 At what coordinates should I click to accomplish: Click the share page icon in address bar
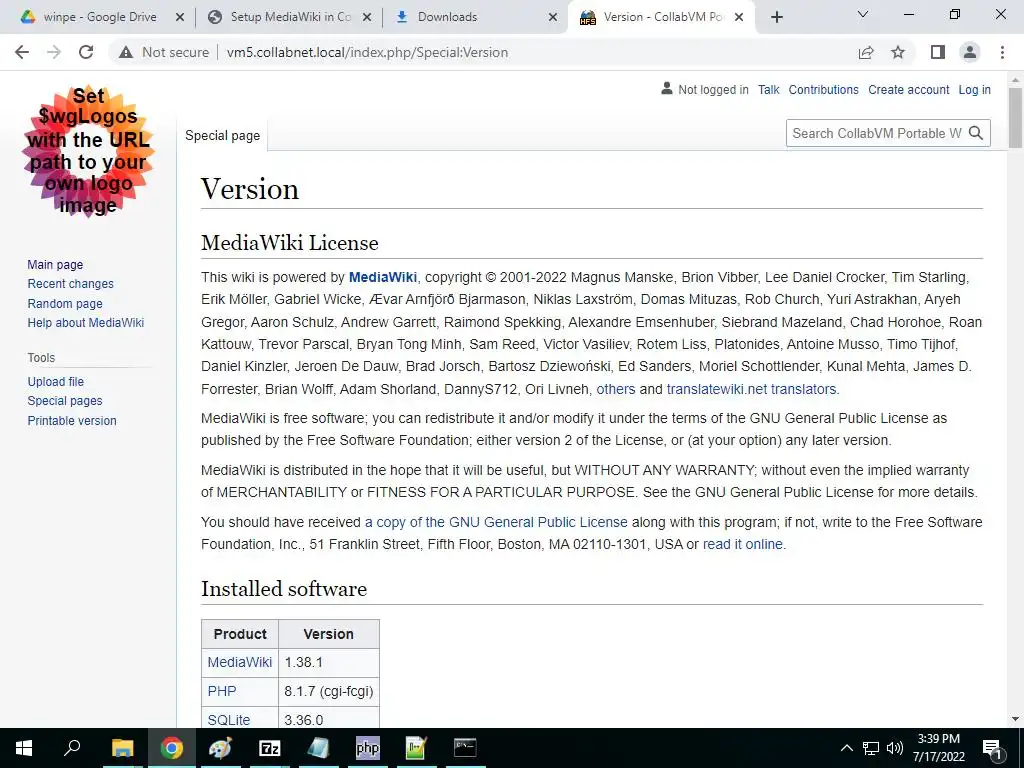coord(866,52)
